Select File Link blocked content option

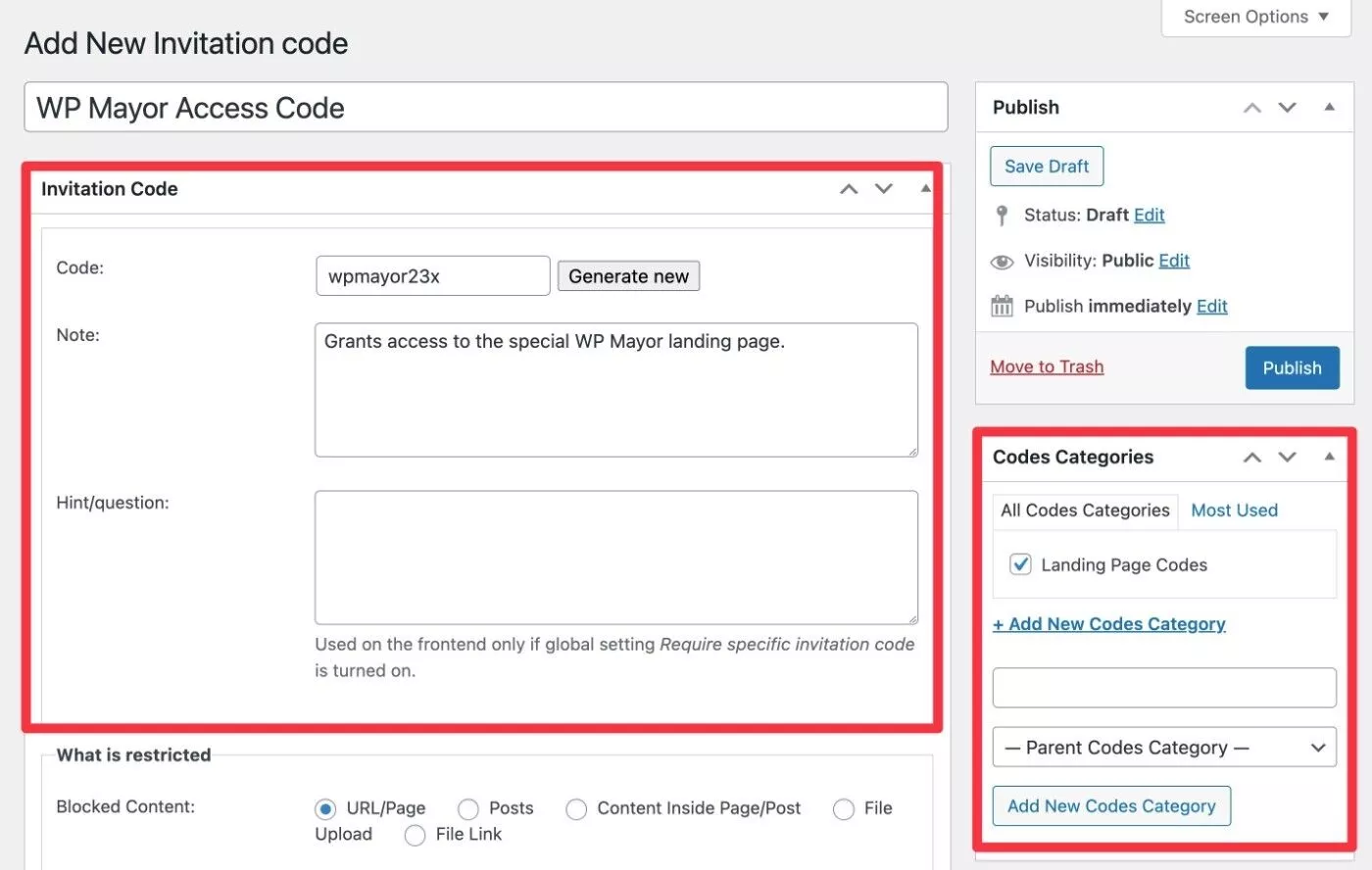point(415,835)
